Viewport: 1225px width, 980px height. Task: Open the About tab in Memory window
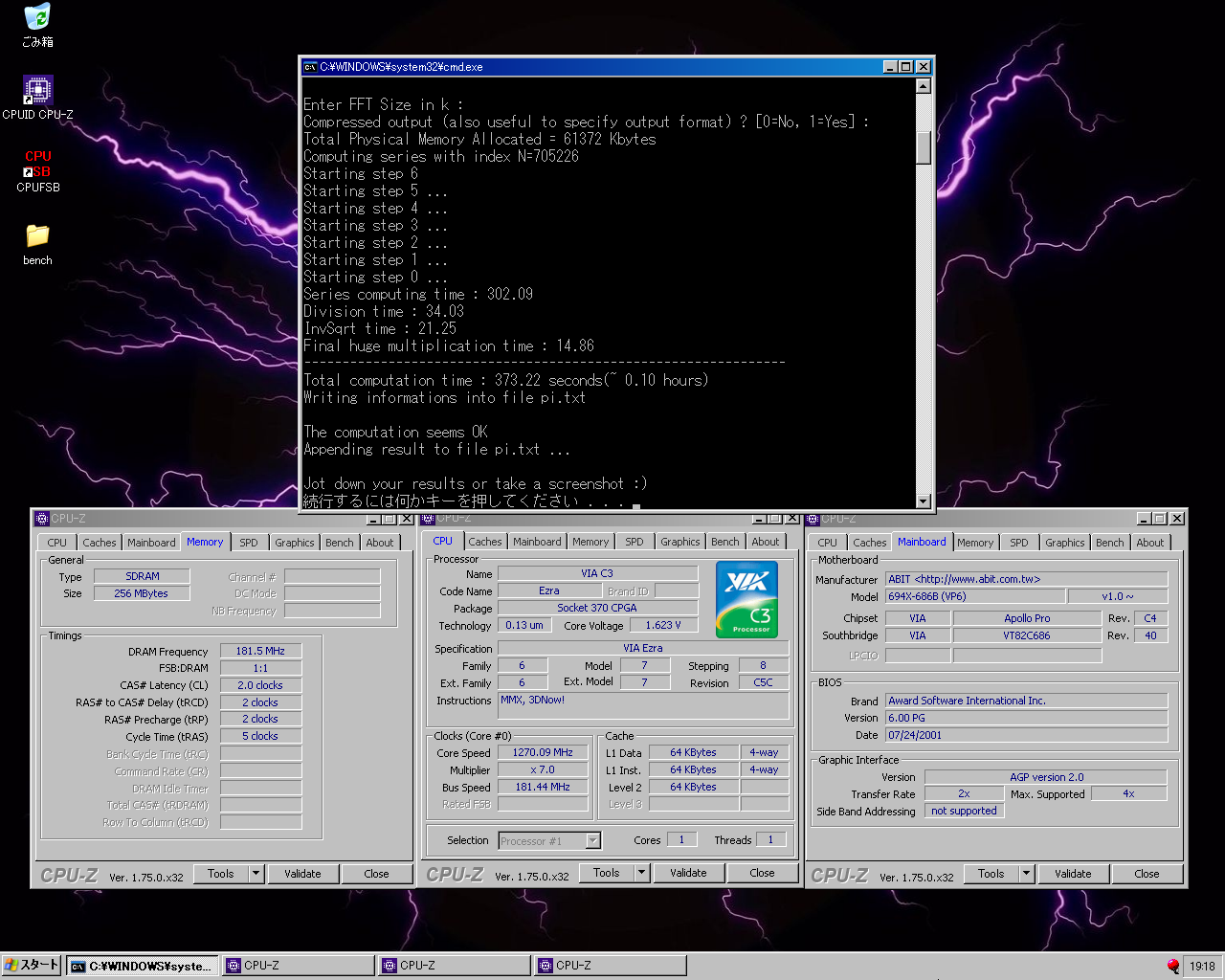pyautogui.click(x=380, y=543)
